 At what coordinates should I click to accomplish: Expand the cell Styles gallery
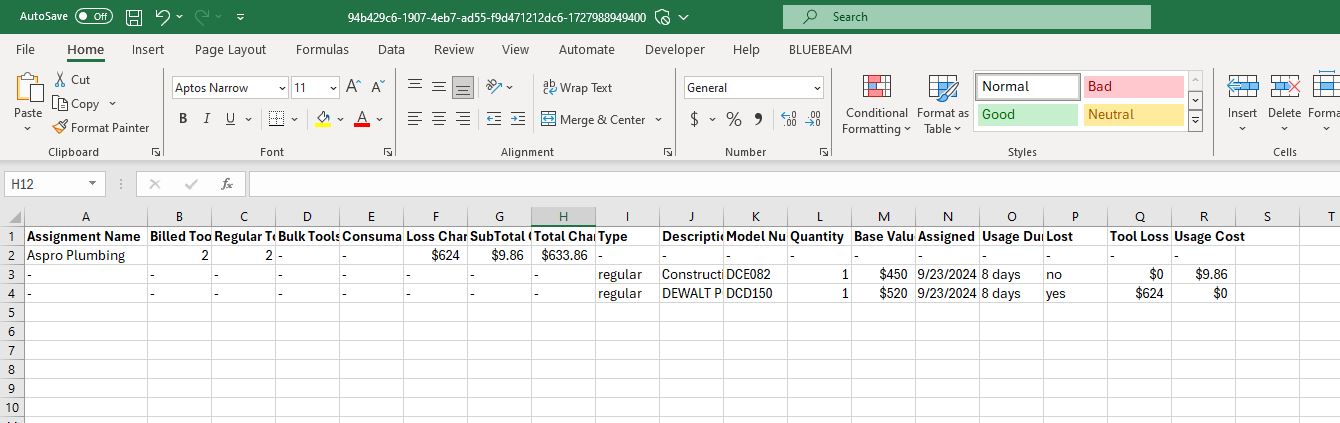click(x=1195, y=119)
